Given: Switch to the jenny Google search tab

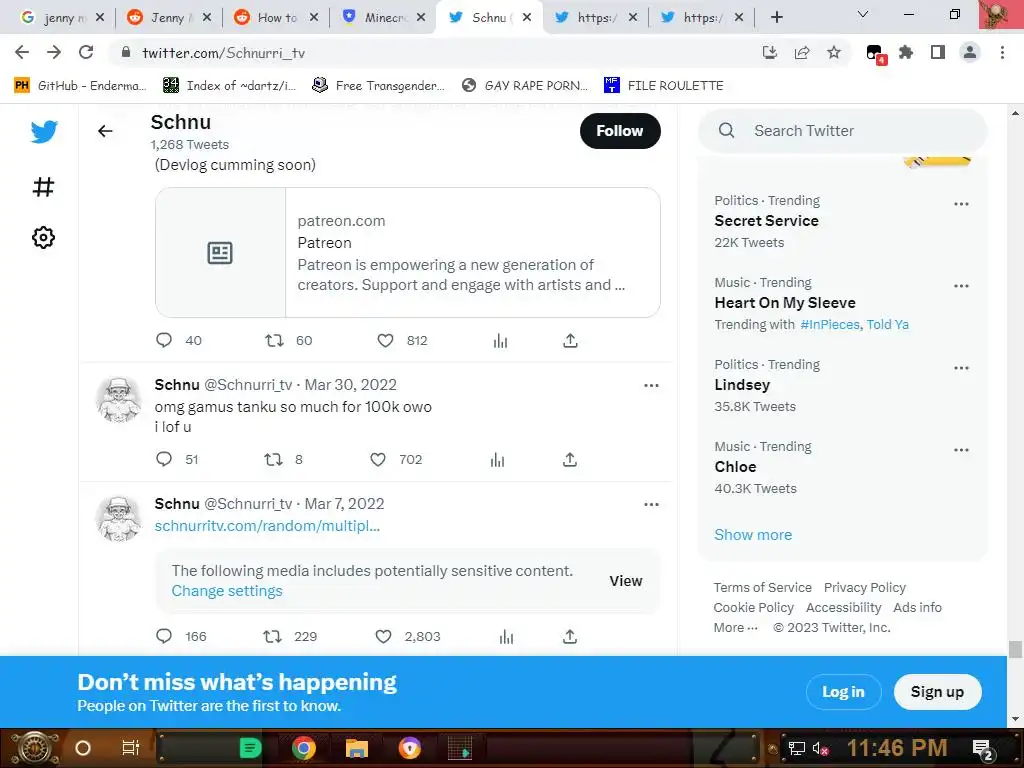Looking at the screenshot, I should 63,18.
